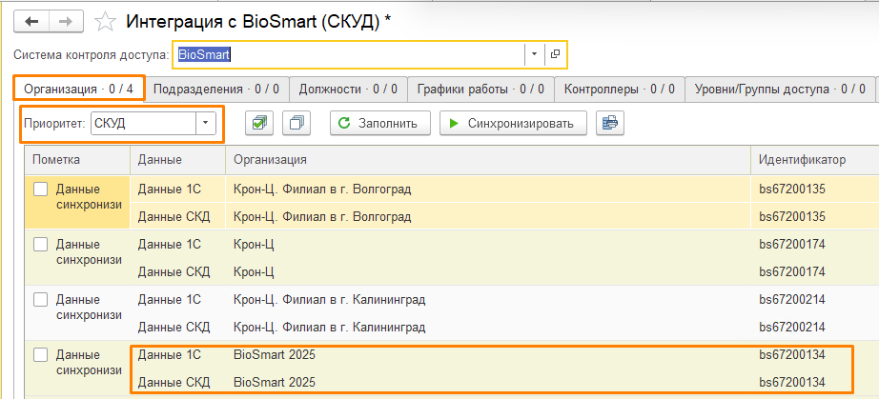
Task: Click the Идентификатор column header
Action: [802, 160]
